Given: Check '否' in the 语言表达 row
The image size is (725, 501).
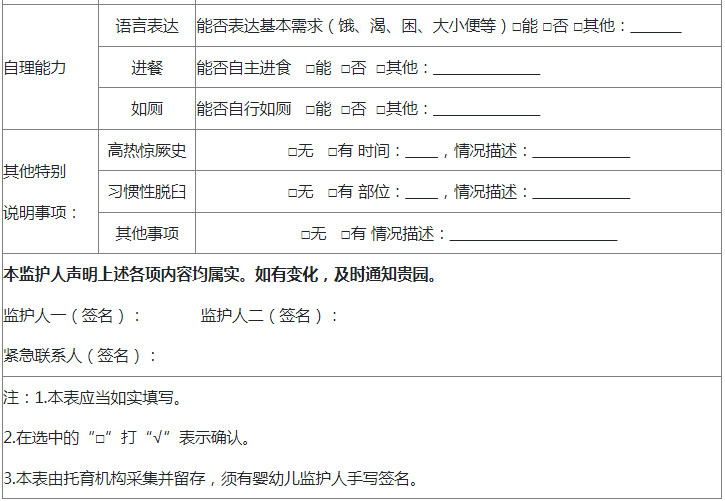Looking at the screenshot, I should [547, 27].
